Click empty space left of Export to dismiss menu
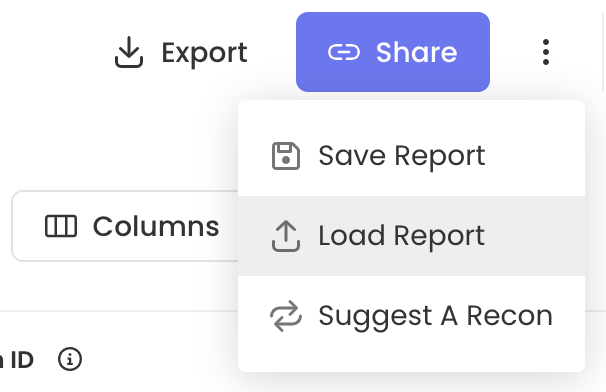This screenshot has height=392, width=606. click(54, 52)
